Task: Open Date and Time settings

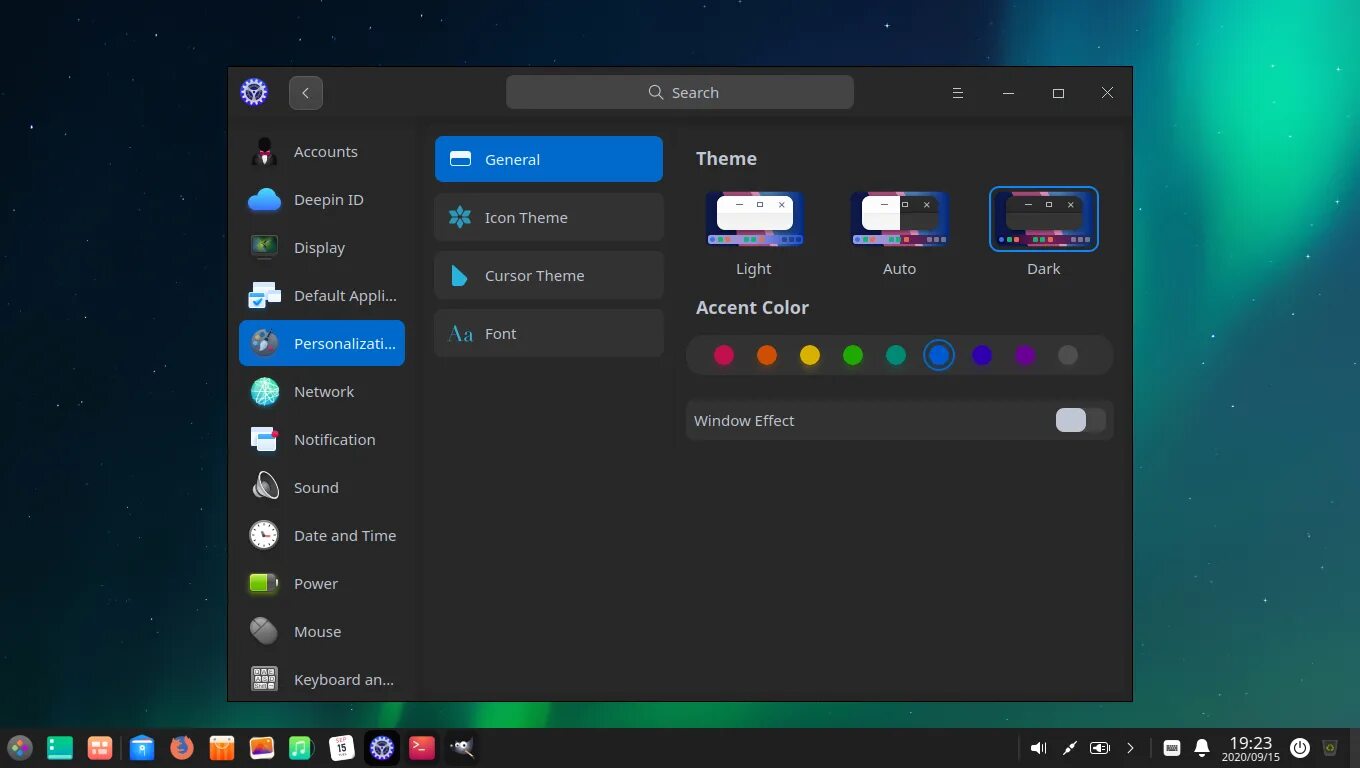Action: click(322, 536)
